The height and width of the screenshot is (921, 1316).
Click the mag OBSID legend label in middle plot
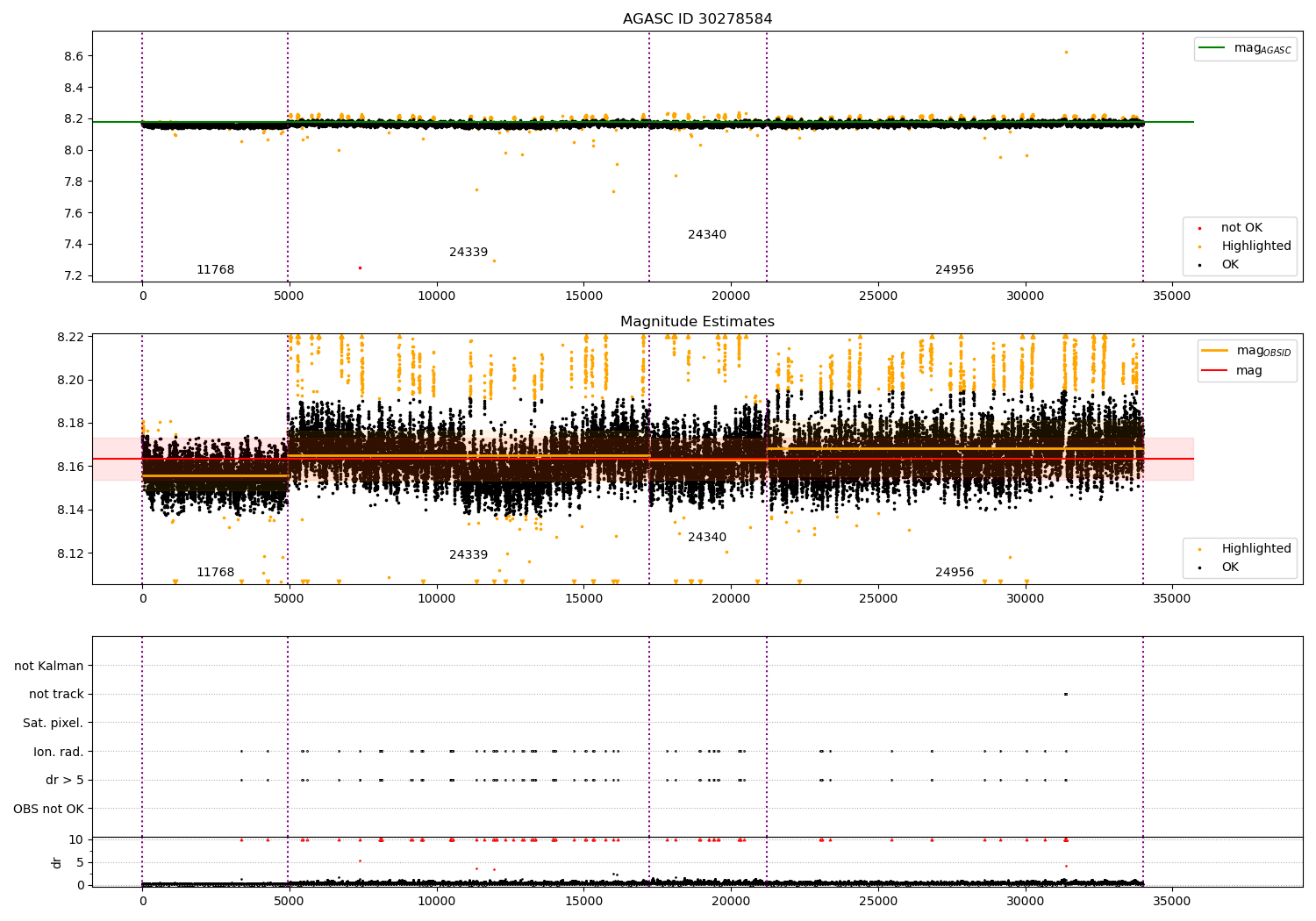[1264, 351]
